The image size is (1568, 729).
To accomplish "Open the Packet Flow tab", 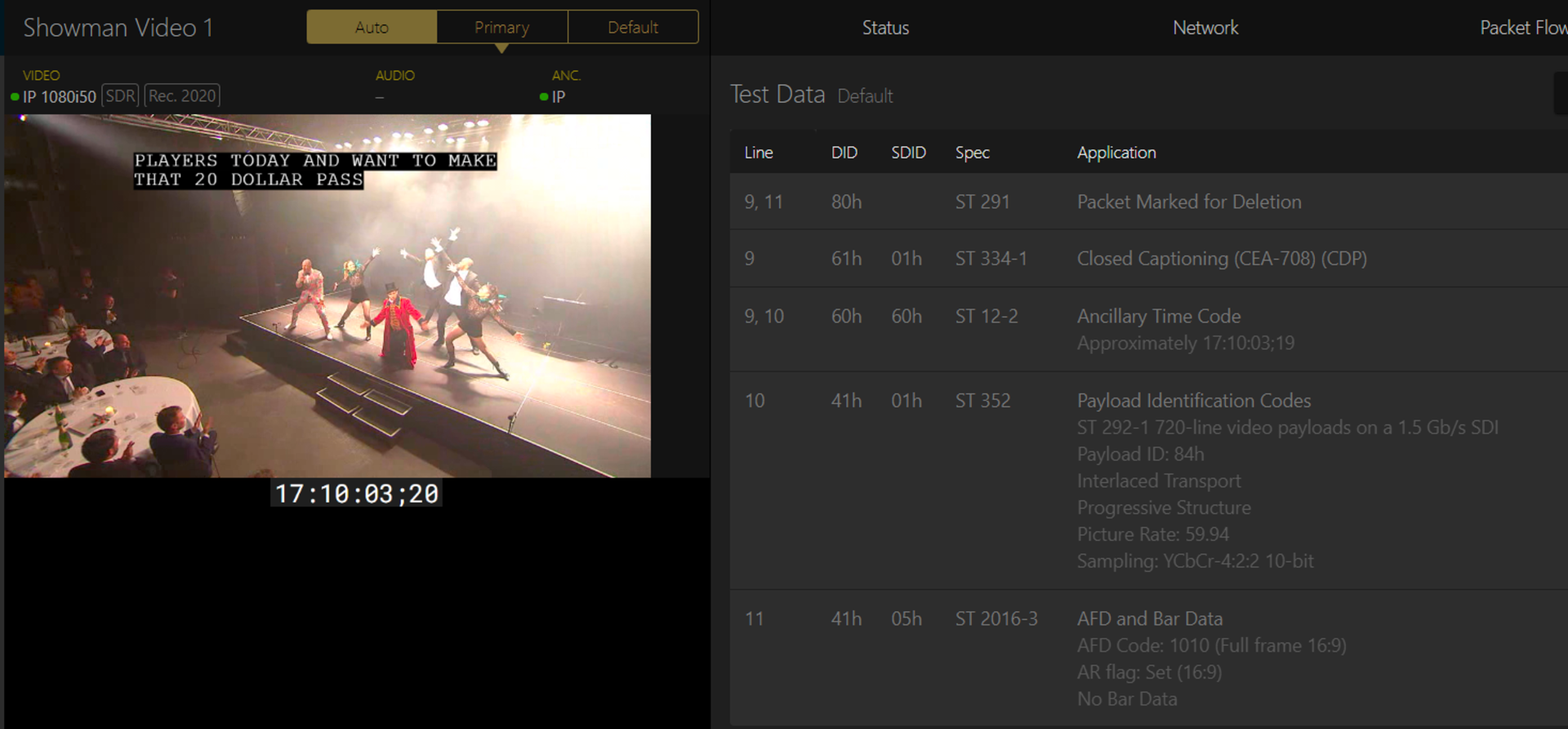I will click(x=1523, y=28).
